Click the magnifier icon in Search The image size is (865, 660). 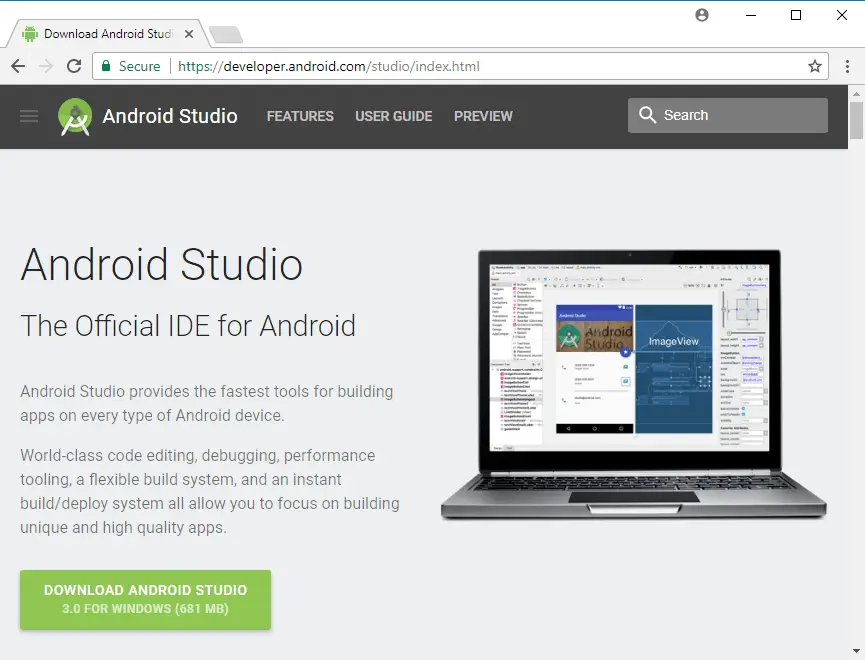pos(647,115)
